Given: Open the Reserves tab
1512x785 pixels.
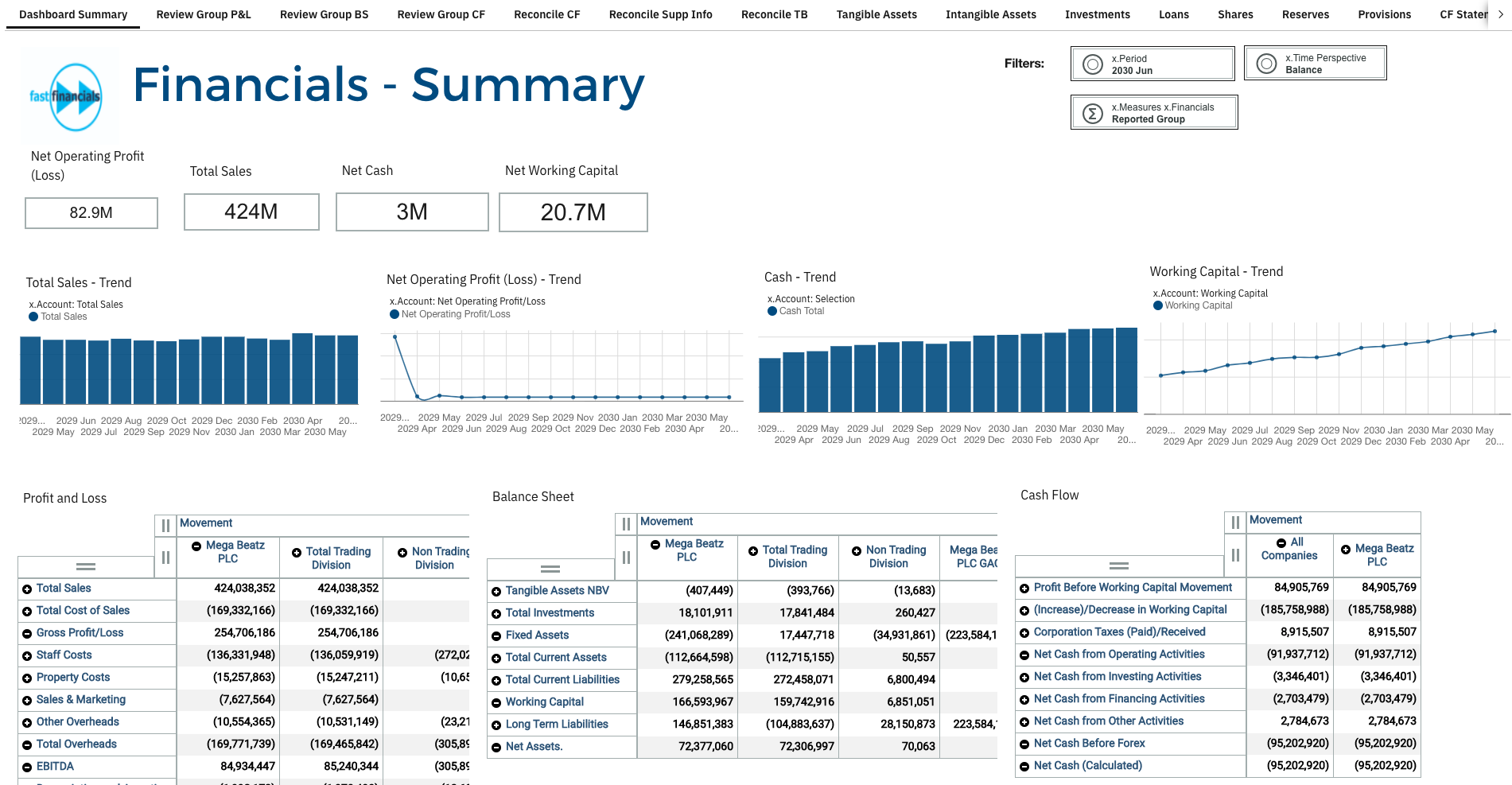Looking at the screenshot, I should (1305, 14).
